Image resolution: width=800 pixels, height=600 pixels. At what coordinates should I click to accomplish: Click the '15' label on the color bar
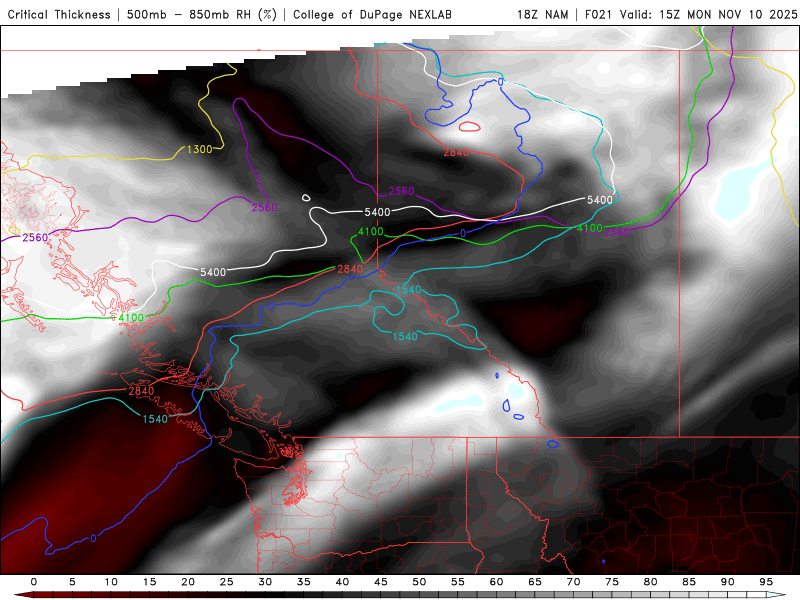coord(149,582)
